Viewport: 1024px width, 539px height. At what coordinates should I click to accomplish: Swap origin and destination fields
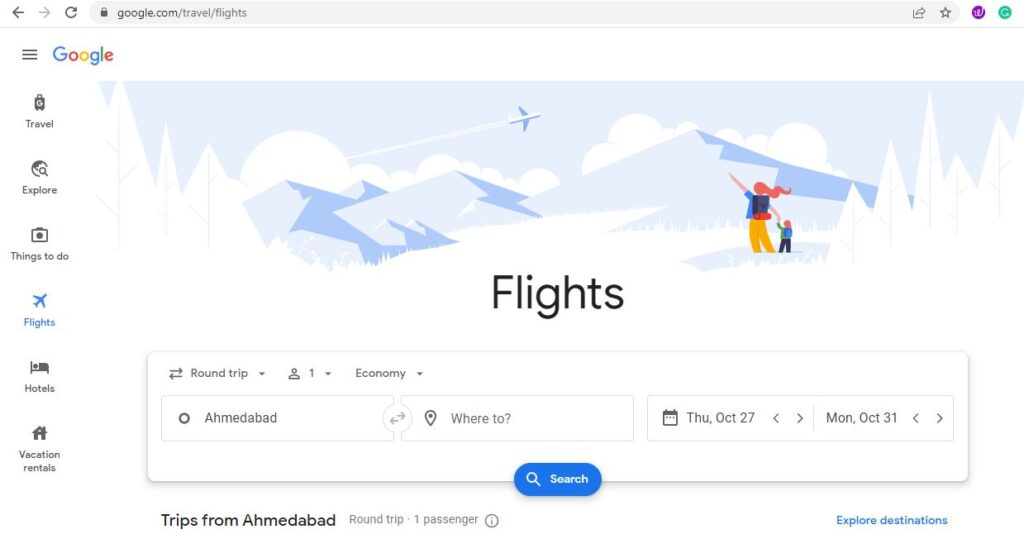pyautogui.click(x=397, y=418)
